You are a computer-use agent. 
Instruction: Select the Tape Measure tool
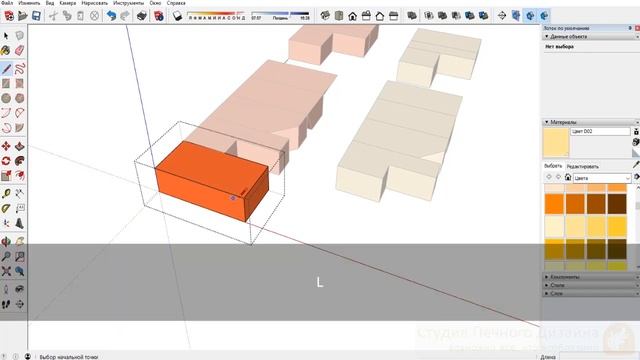(x=6, y=194)
